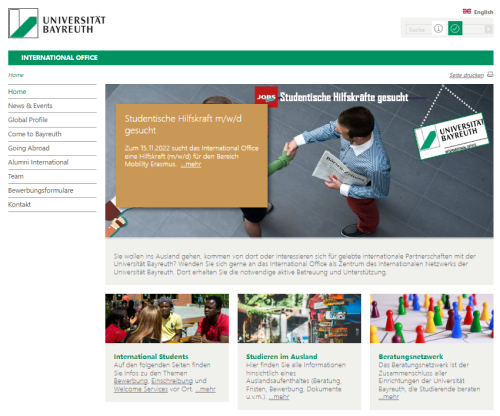Click Welcome Services link
500x416 pixels.
coord(141,389)
